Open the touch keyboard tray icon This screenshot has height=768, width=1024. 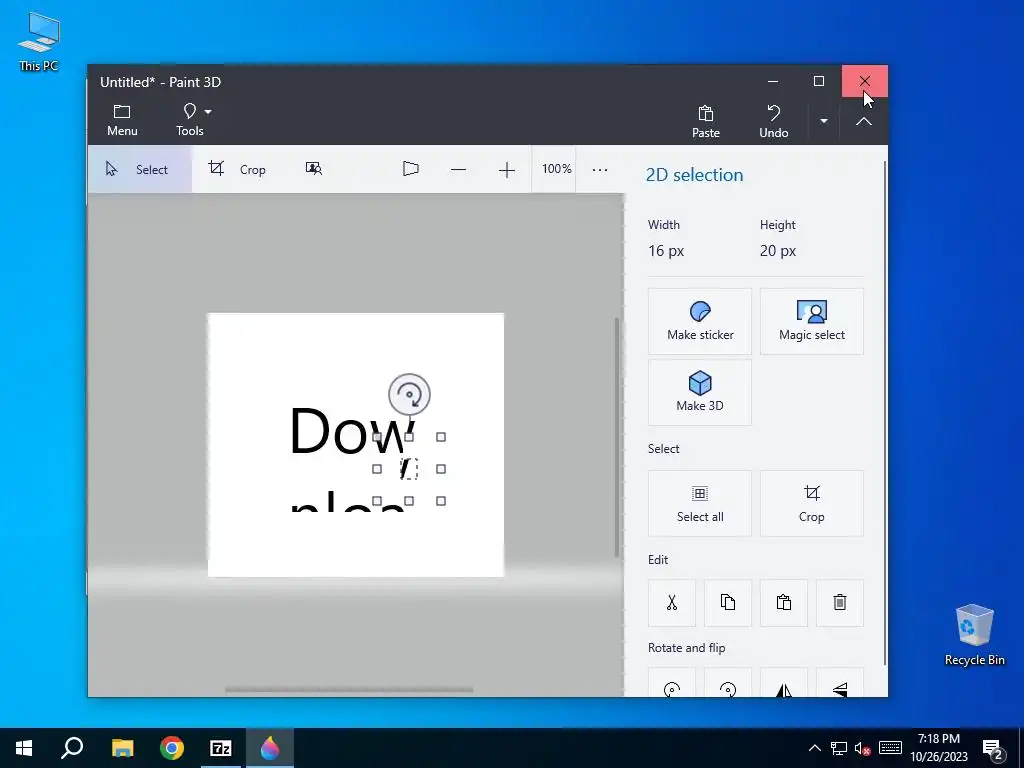(890, 748)
